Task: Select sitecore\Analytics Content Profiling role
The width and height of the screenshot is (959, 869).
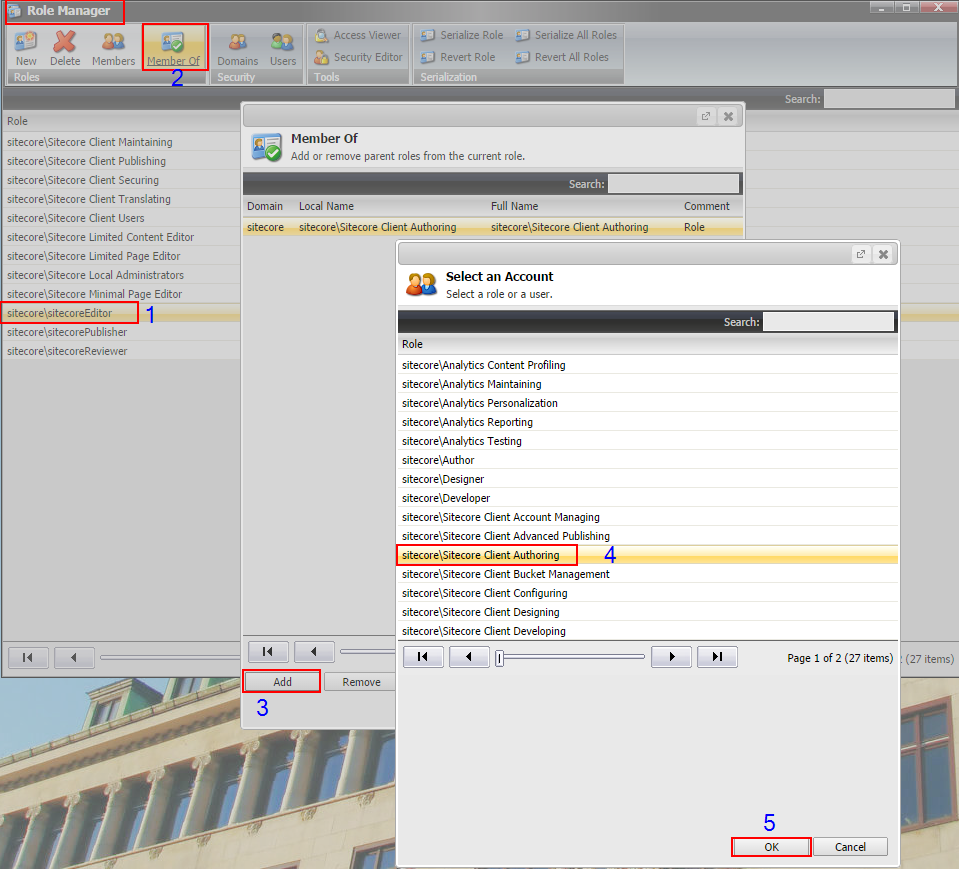Action: click(648, 365)
